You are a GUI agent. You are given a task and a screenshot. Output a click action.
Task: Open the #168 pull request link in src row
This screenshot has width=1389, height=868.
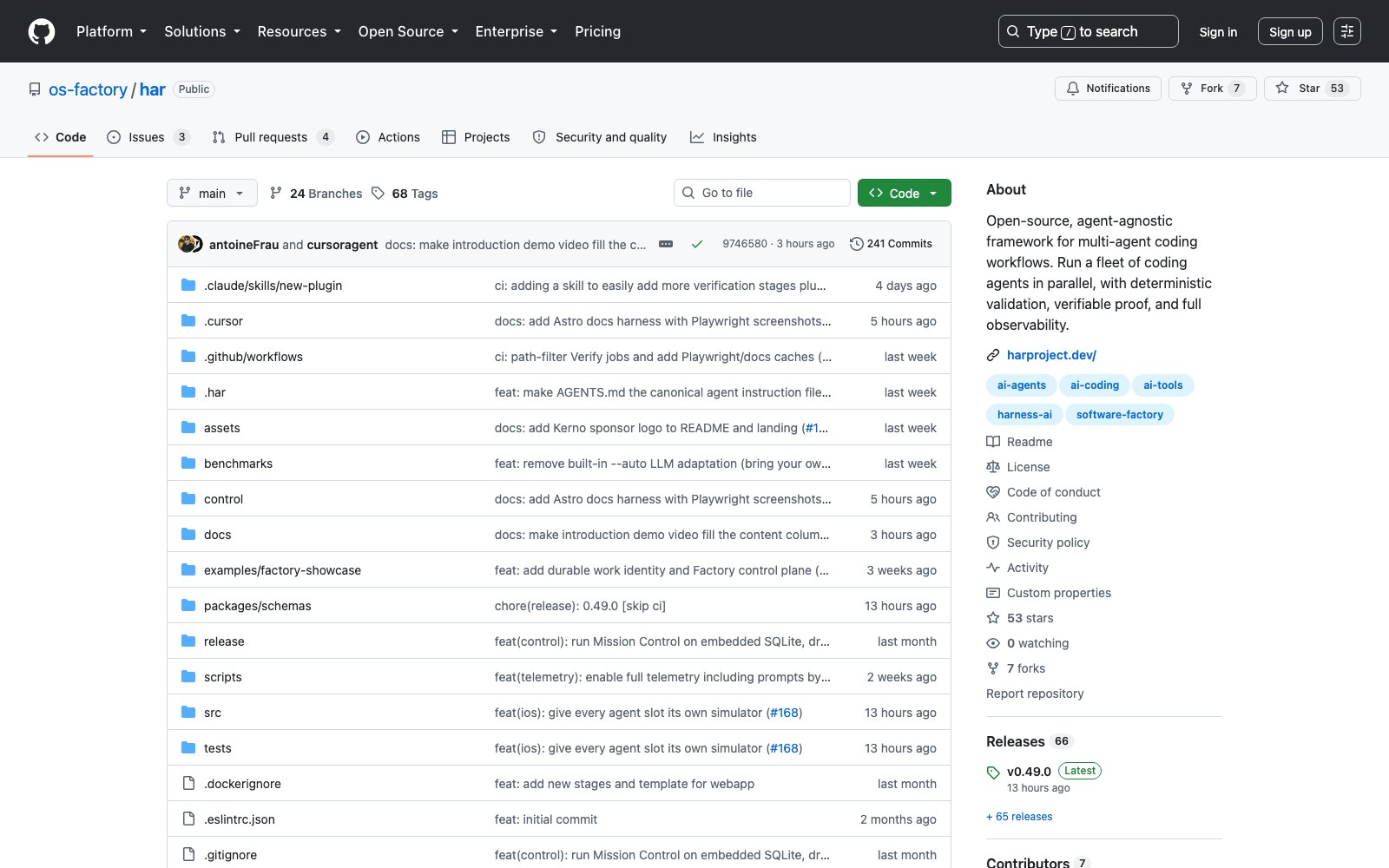tap(784, 713)
